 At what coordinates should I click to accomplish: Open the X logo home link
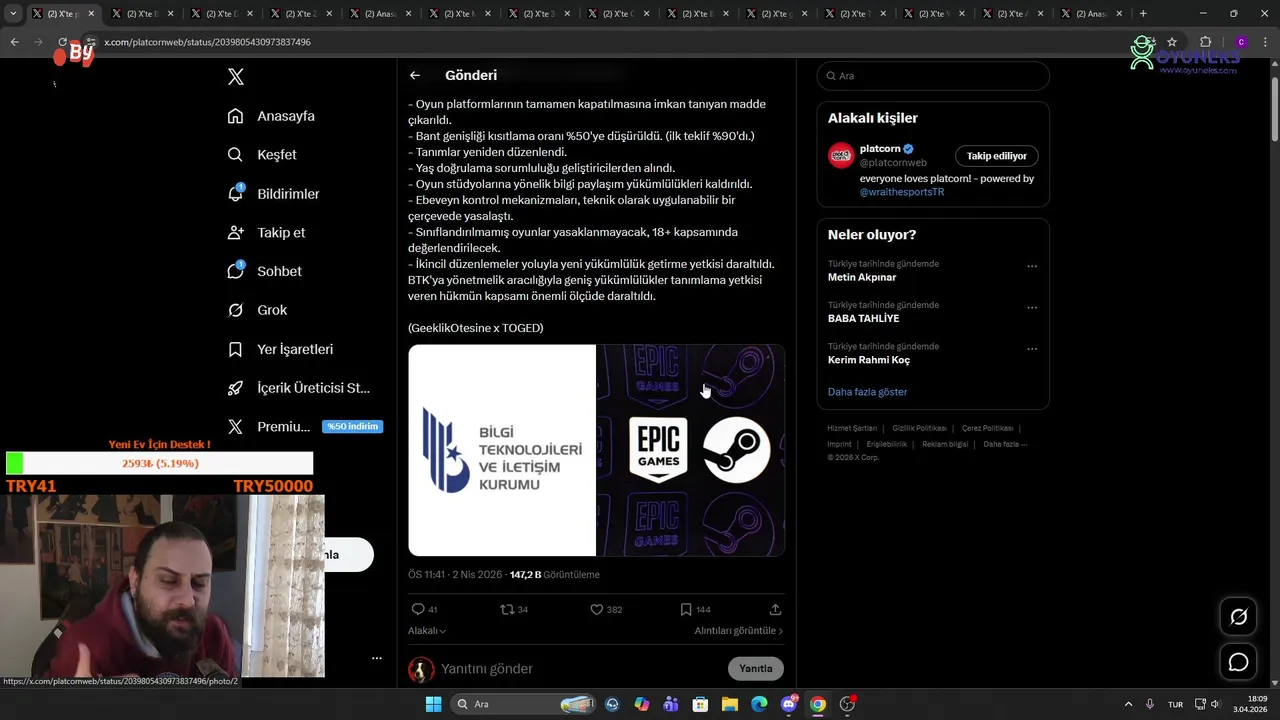[x=236, y=77]
